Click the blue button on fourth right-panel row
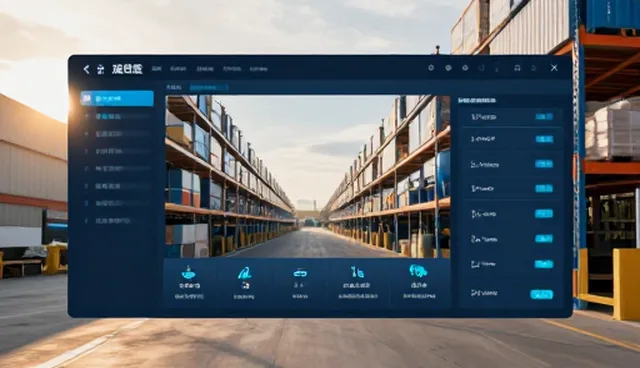The width and height of the screenshot is (640, 368). pyautogui.click(x=544, y=188)
